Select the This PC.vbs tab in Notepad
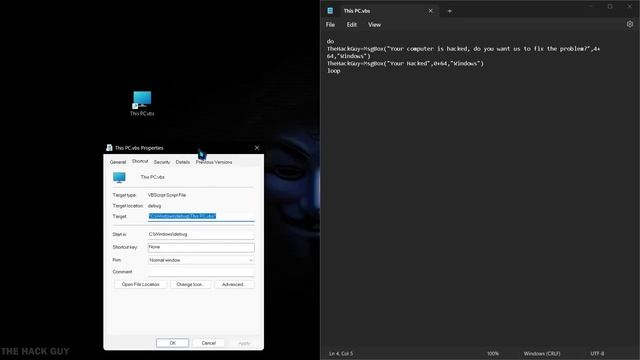The height and width of the screenshot is (360, 640). coord(380,11)
